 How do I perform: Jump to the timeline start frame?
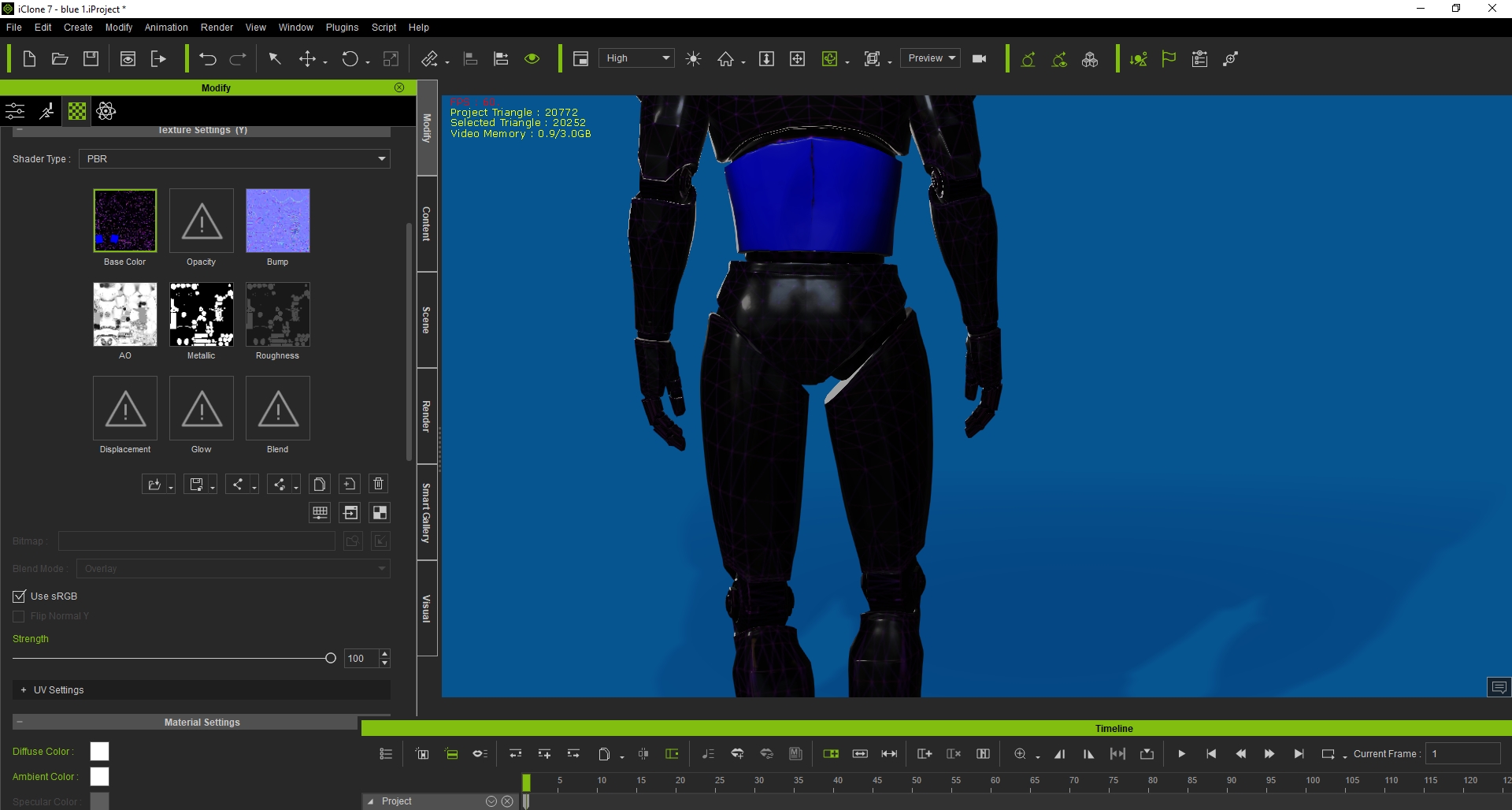(x=1211, y=754)
